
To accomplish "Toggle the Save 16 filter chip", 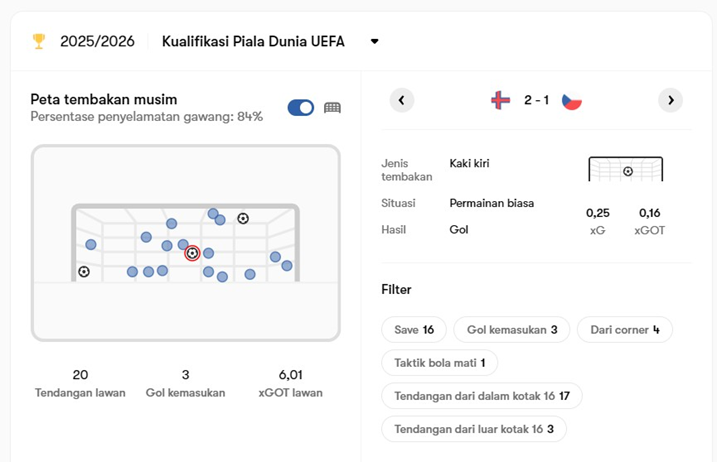I will click(414, 330).
